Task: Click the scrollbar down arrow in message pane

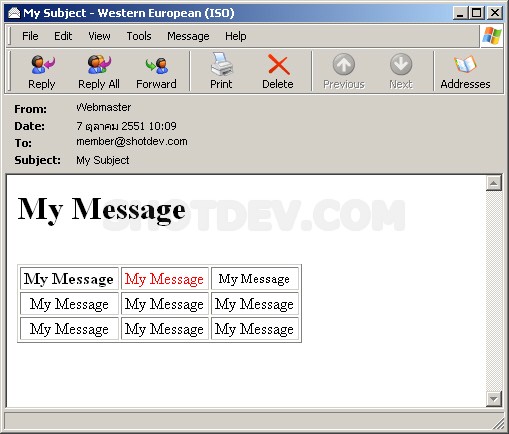Action: pyautogui.click(x=494, y=399)
